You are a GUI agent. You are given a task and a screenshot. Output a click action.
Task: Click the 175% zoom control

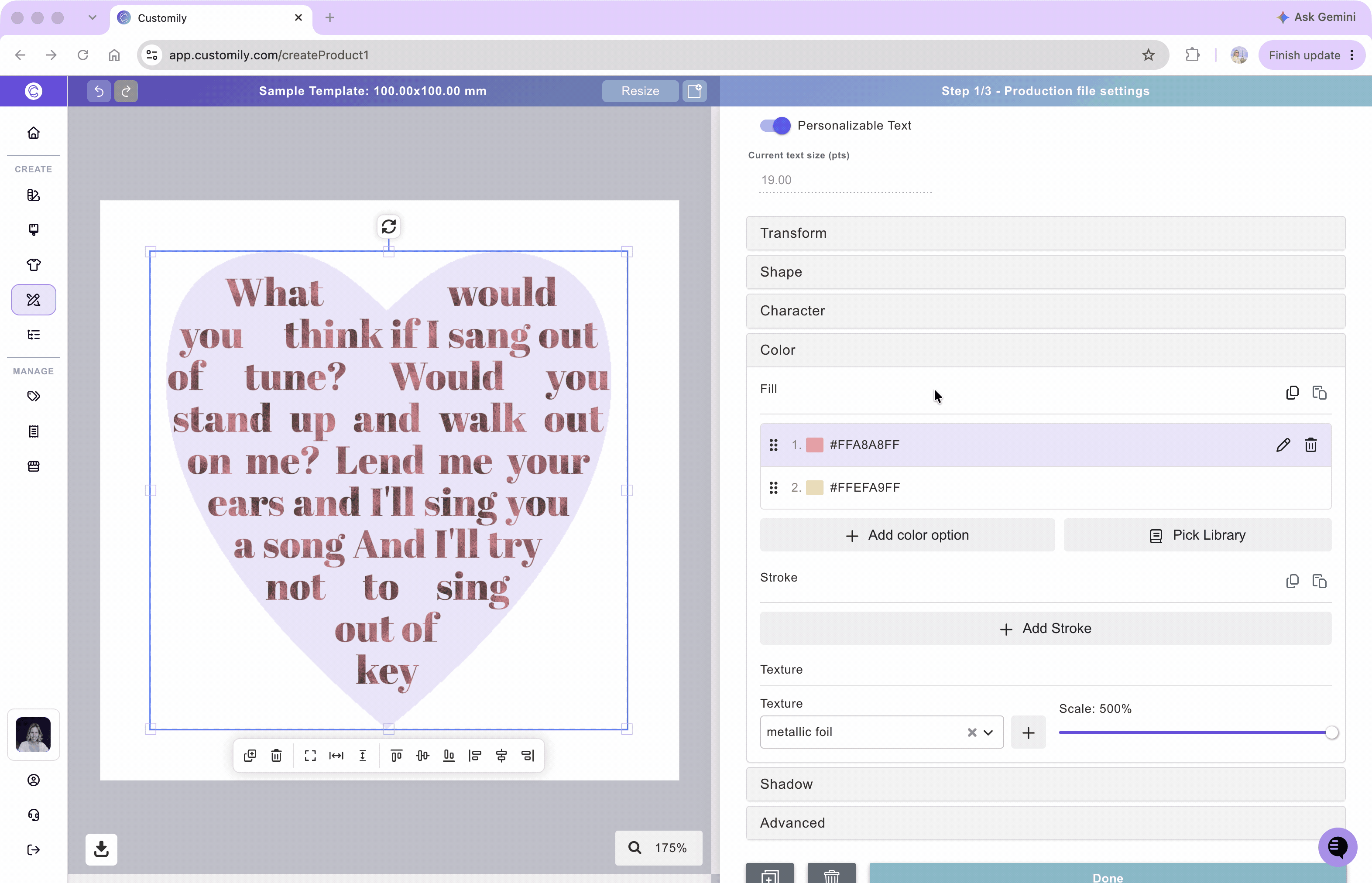659,848
